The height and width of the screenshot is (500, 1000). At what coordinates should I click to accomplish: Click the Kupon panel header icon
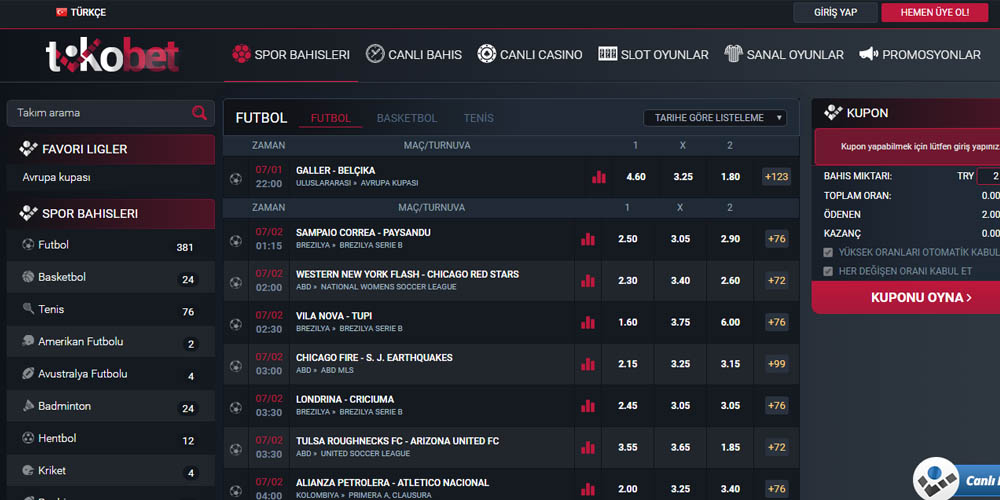(x=833, y=113)
